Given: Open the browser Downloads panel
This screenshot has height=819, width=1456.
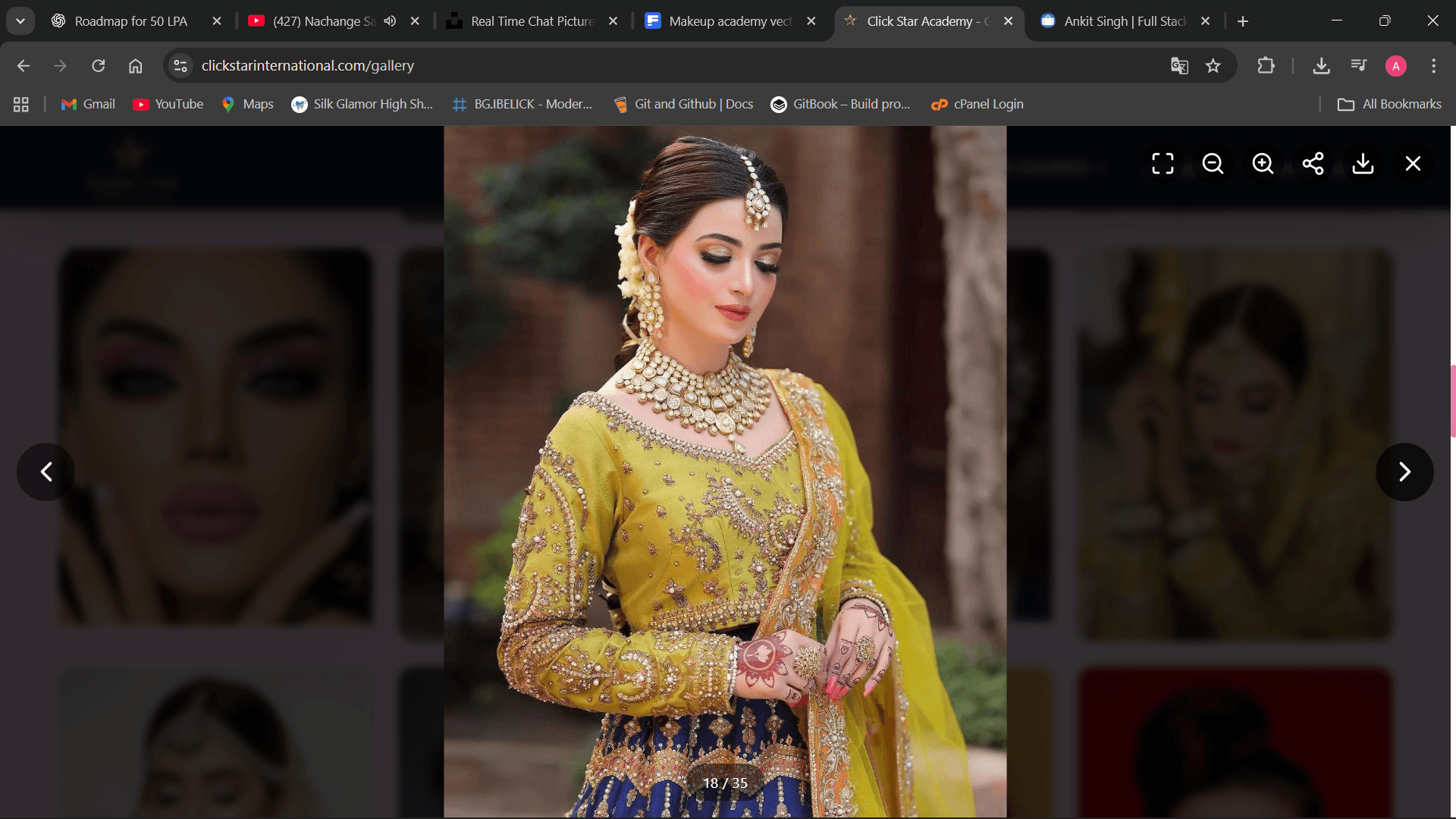Looking at the screenshot, I should pyautogui.click(x=1322, y=66).
